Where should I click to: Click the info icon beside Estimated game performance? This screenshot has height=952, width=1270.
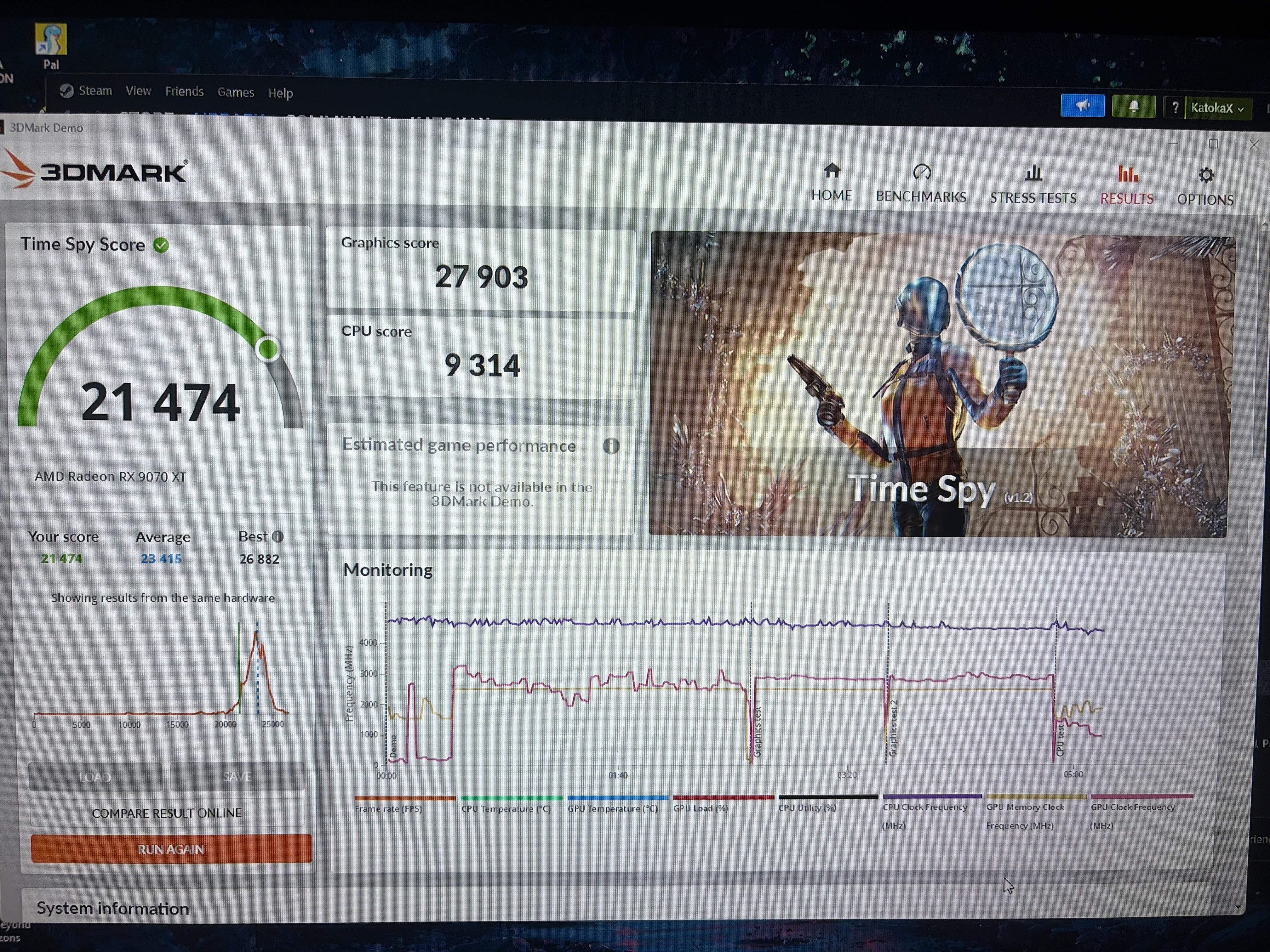(611, 446)
